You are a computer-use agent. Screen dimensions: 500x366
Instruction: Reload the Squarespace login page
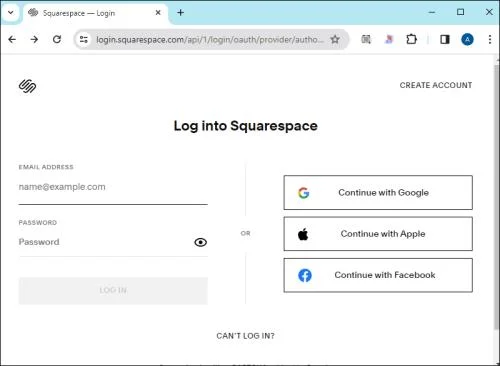click(57, 39)
